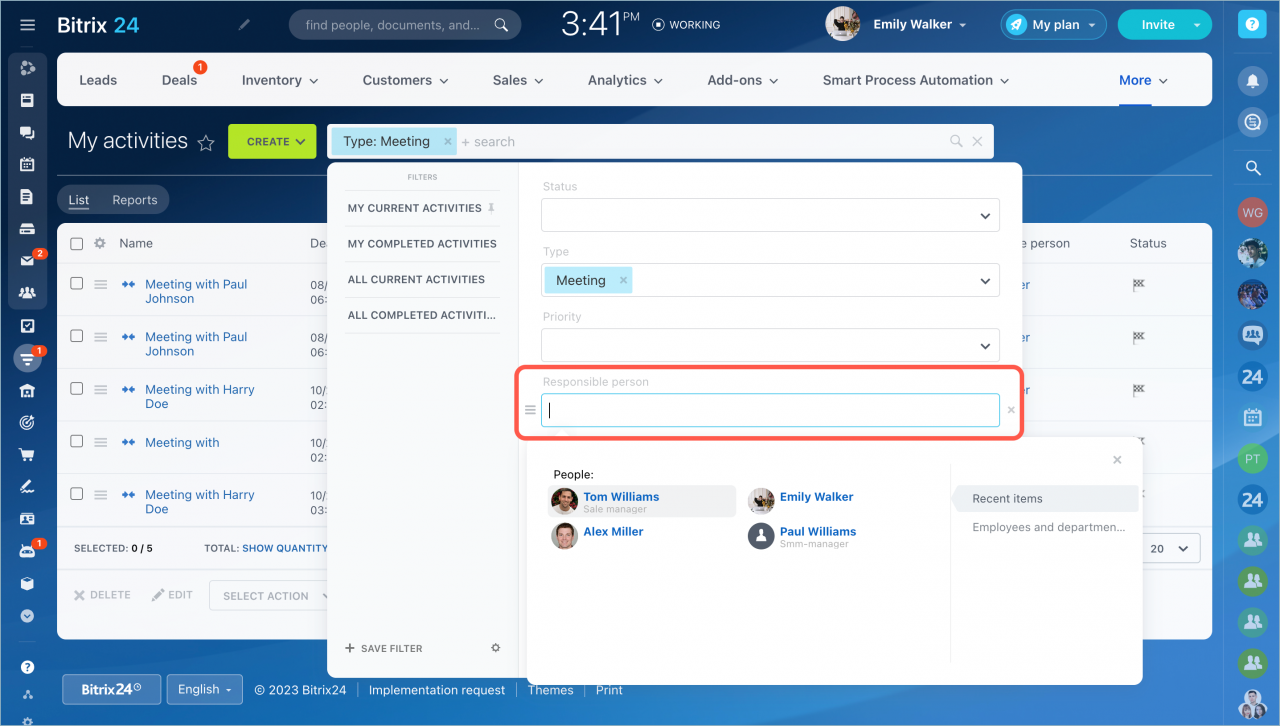Toggle the select-all checkbox in table header
The image size is (1280, 726).
76,243
